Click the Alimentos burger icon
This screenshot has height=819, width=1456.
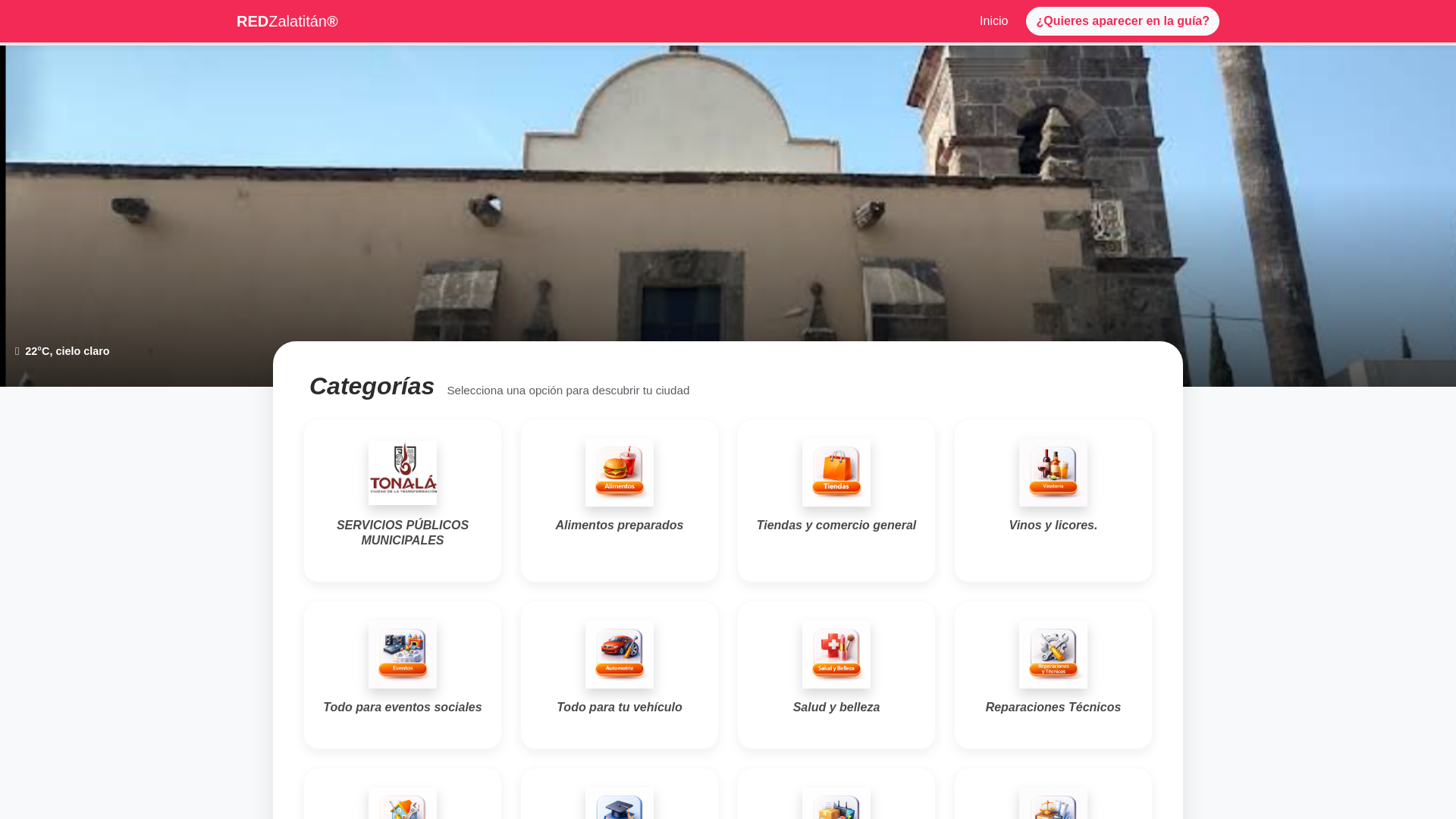(619, 472)
